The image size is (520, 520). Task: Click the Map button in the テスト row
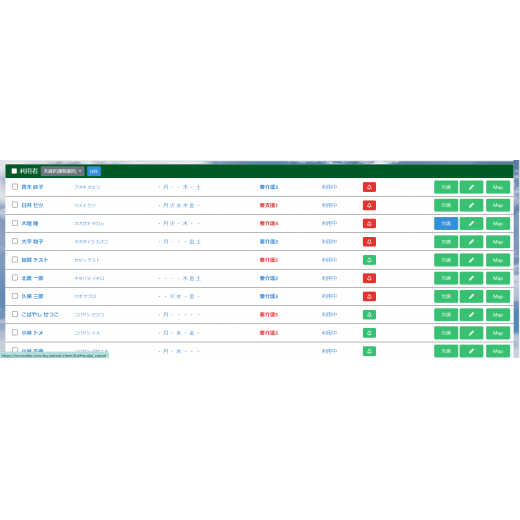(498, 260)
